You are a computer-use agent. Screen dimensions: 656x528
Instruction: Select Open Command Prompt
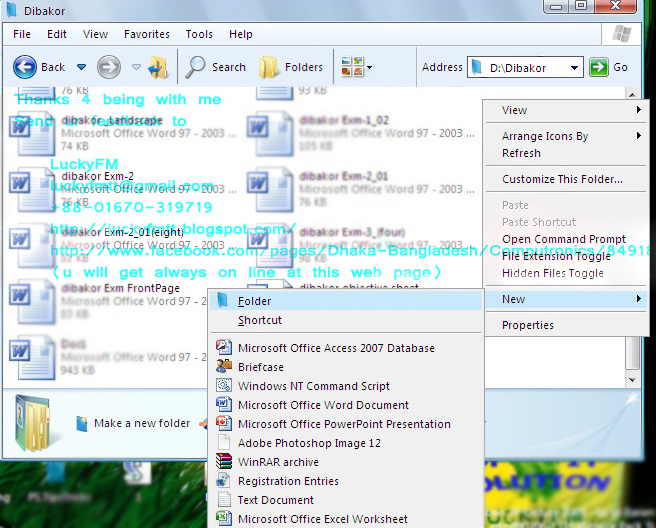click(566, 239)
